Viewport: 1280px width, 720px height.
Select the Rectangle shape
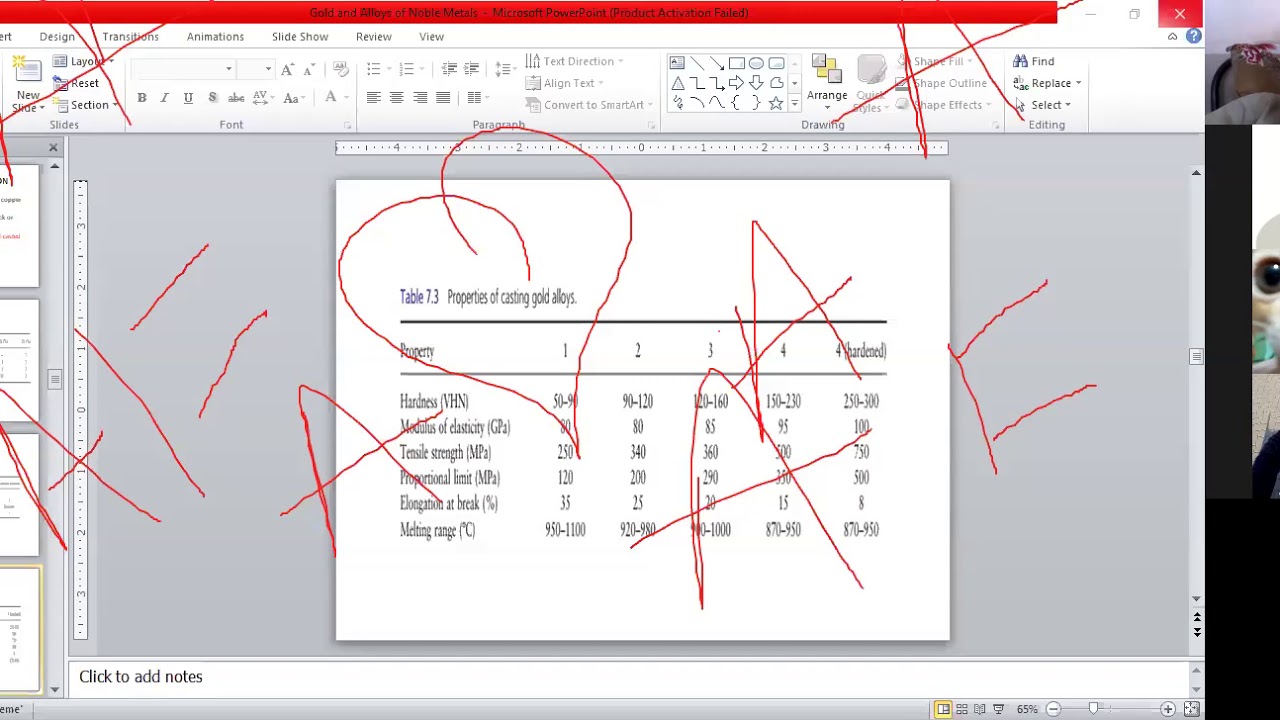pos(737,63)
